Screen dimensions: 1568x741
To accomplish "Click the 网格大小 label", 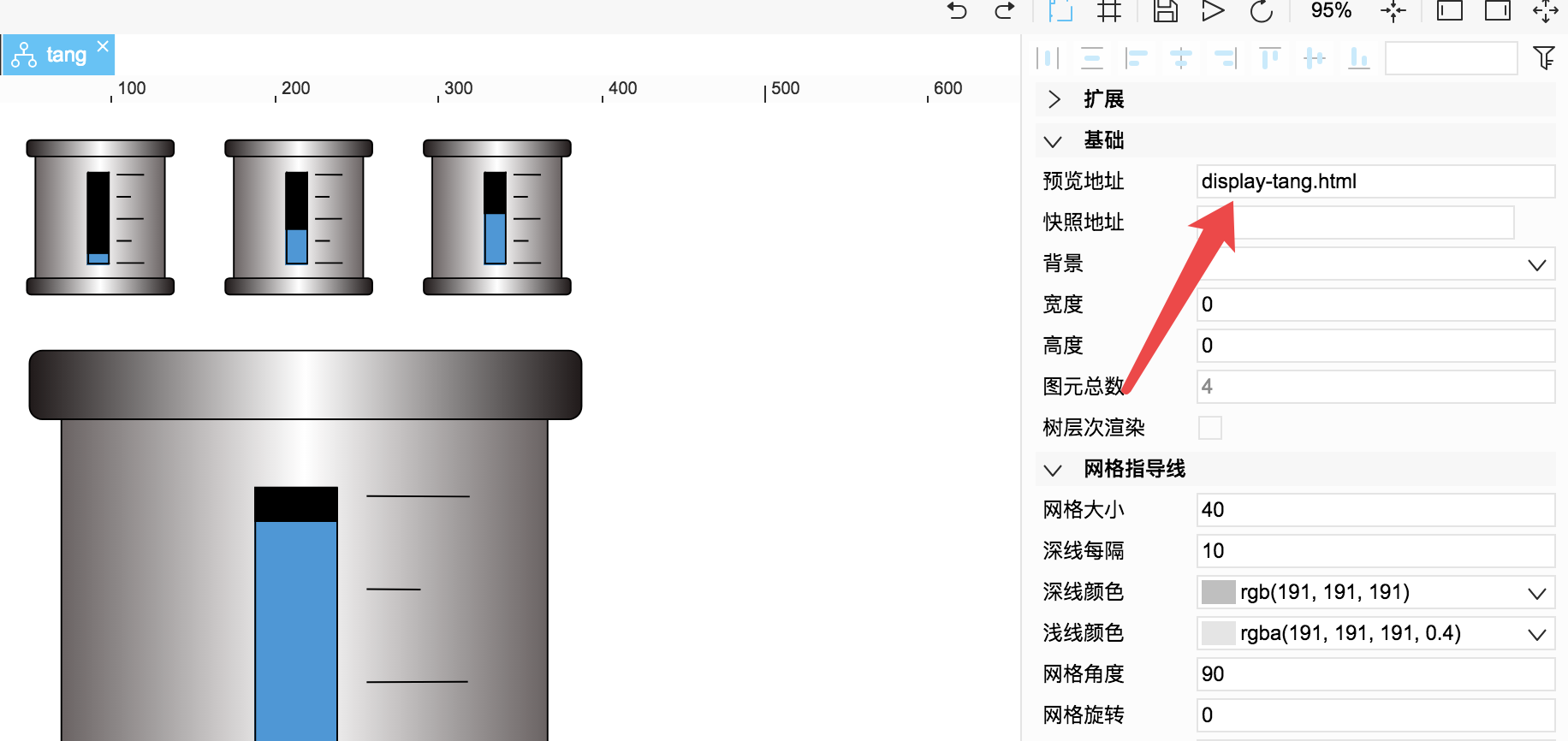I will [x=1084, y=510].
